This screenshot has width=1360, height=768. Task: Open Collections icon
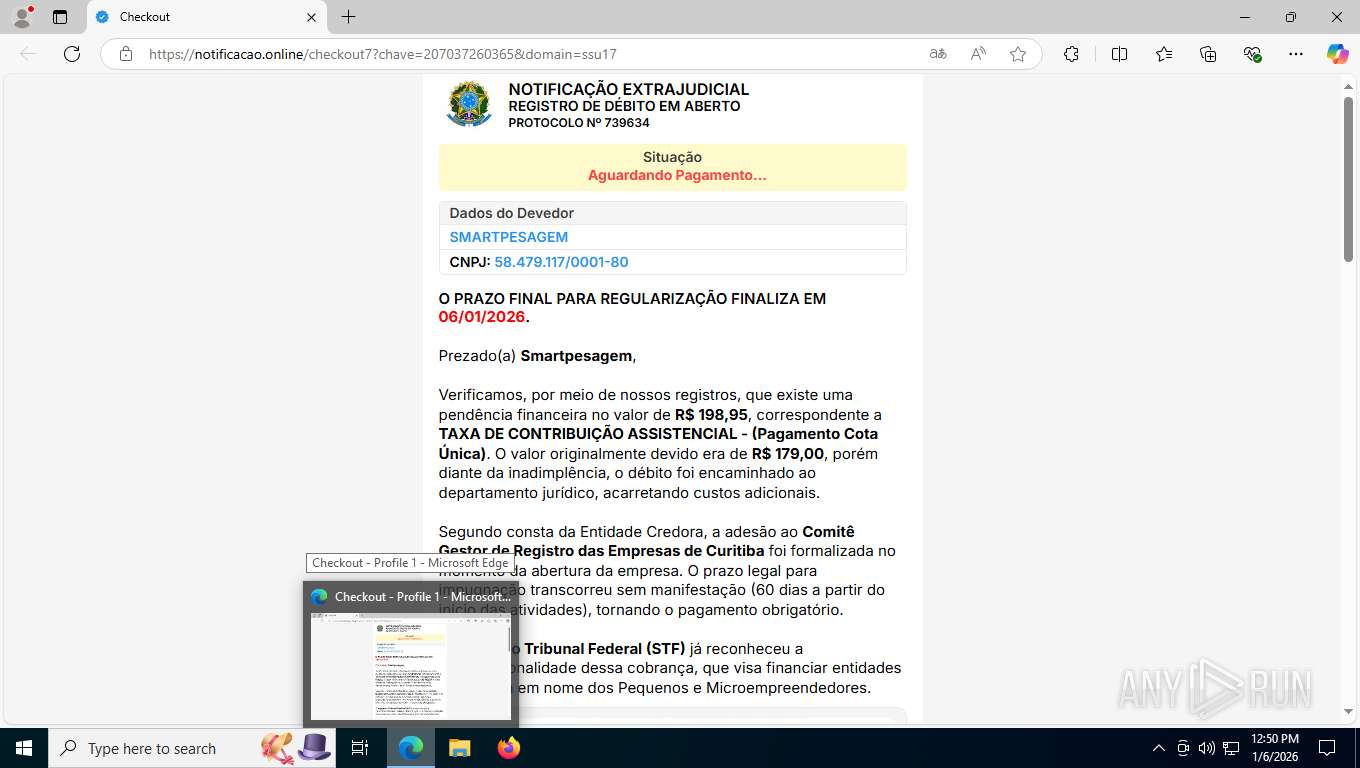click(1208, 54)
